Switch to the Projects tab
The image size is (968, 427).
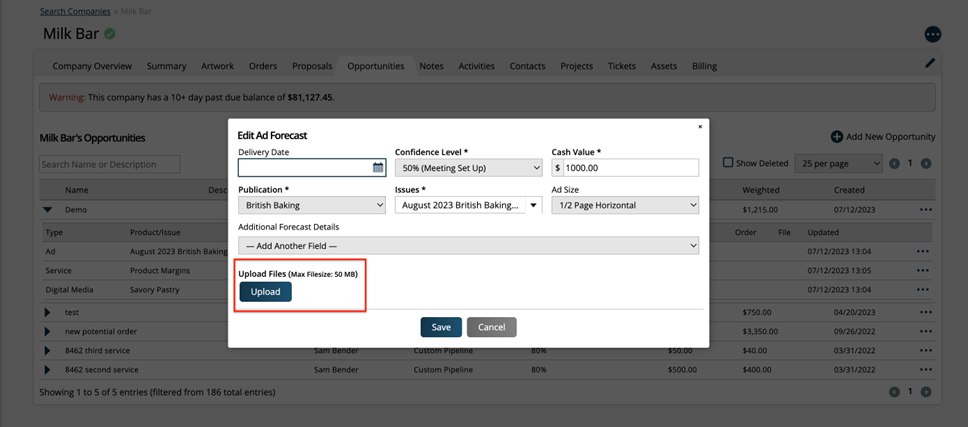(x=577, y=66)
